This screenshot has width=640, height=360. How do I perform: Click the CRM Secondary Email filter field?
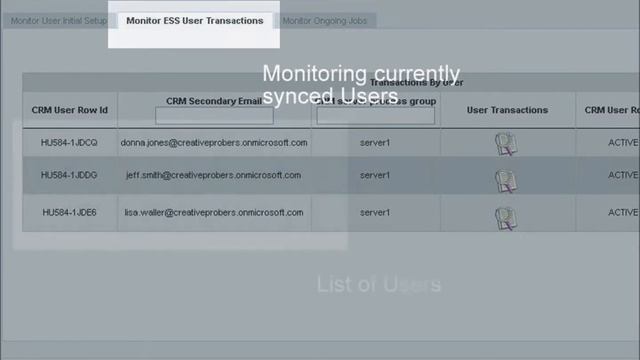pyautogui.click(x=214, y=116)
